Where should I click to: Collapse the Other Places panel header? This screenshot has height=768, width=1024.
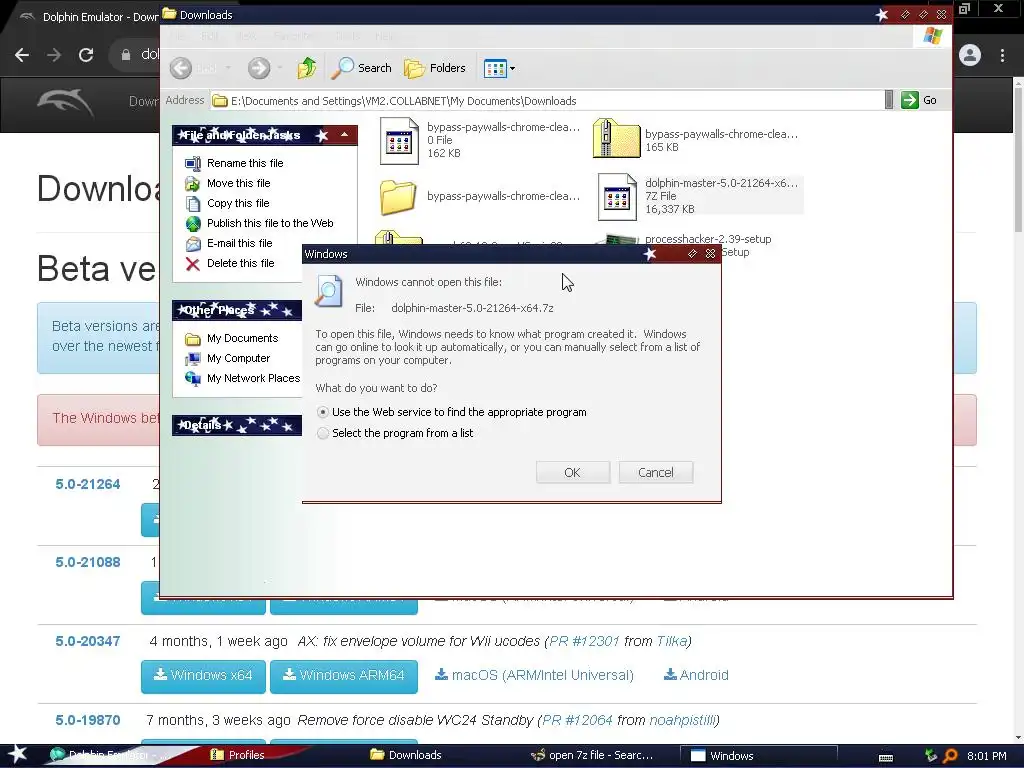pyautogui.click(x=236, y=310)
